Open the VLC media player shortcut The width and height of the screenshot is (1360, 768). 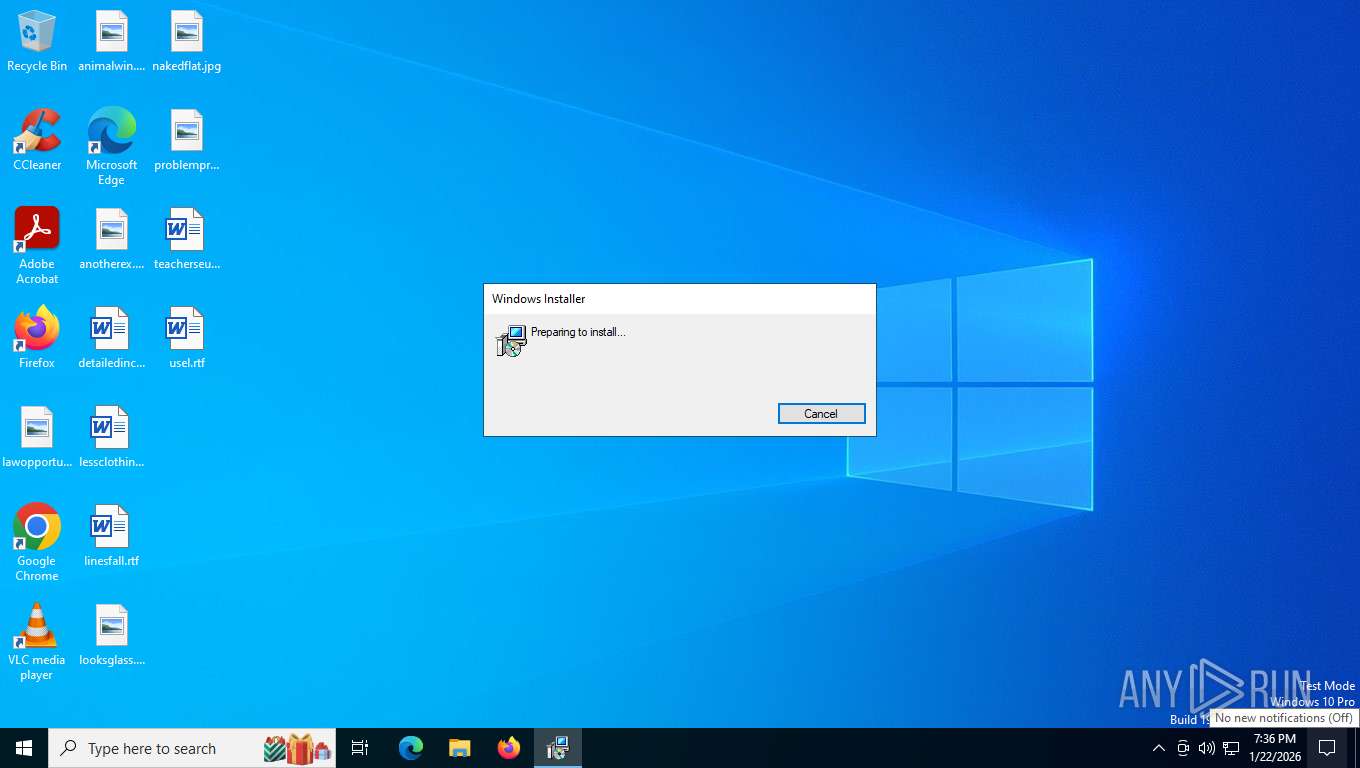pos(37,642)
